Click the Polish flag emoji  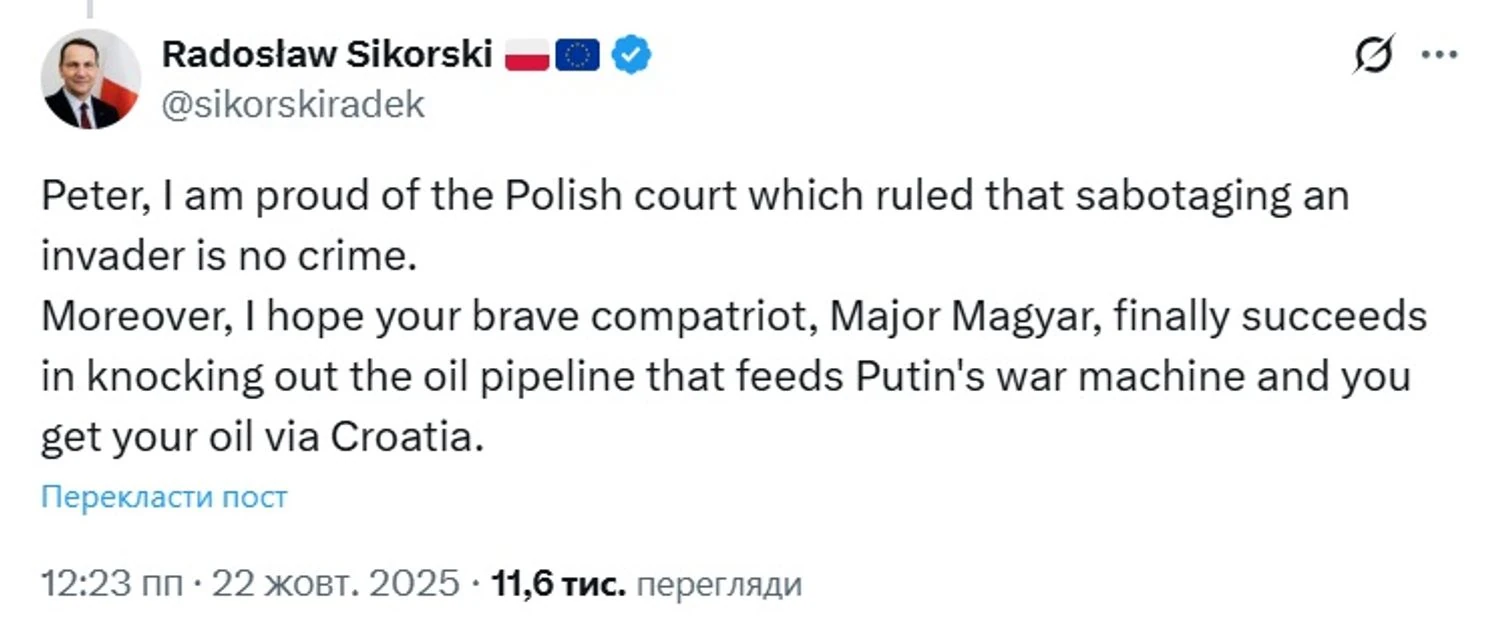coord(527,55)
